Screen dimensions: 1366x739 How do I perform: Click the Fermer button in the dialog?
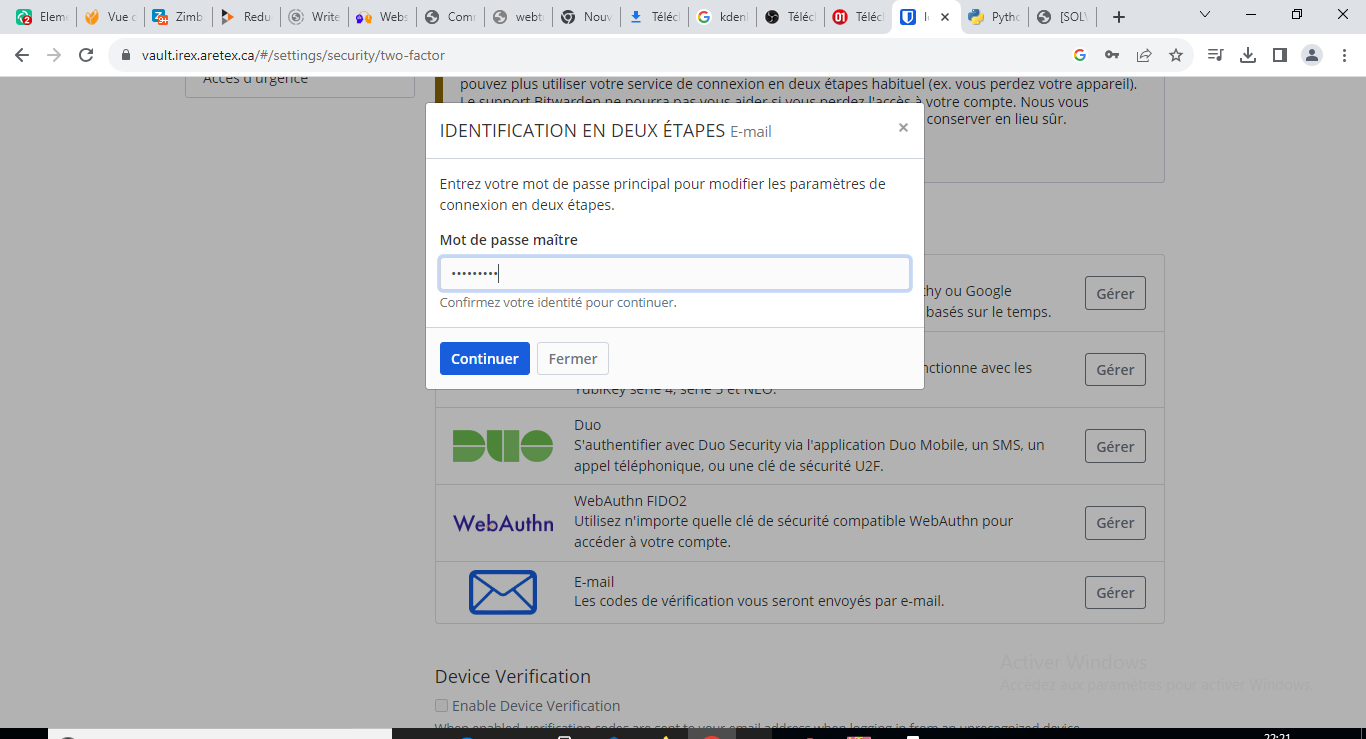coord(573,358)
